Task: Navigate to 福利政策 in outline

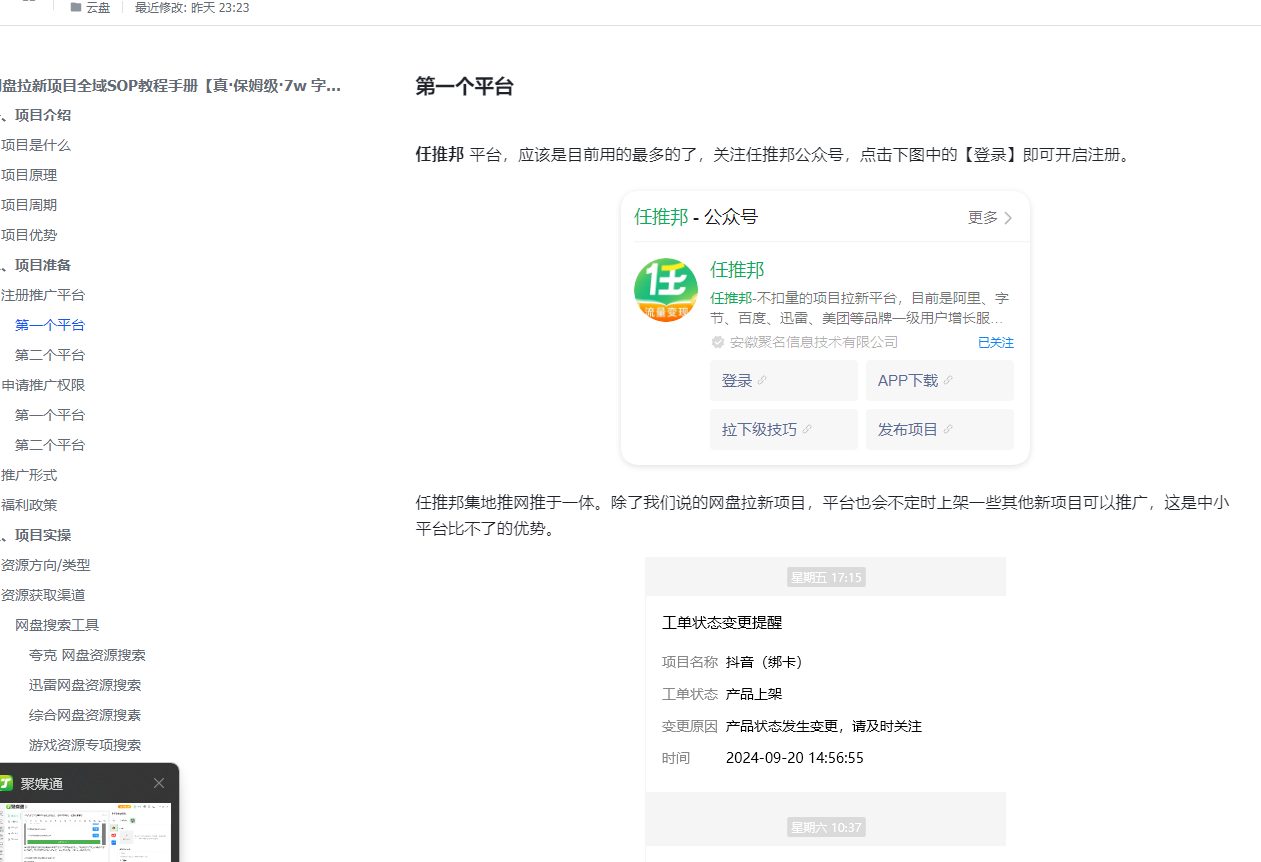Action: 29,505
